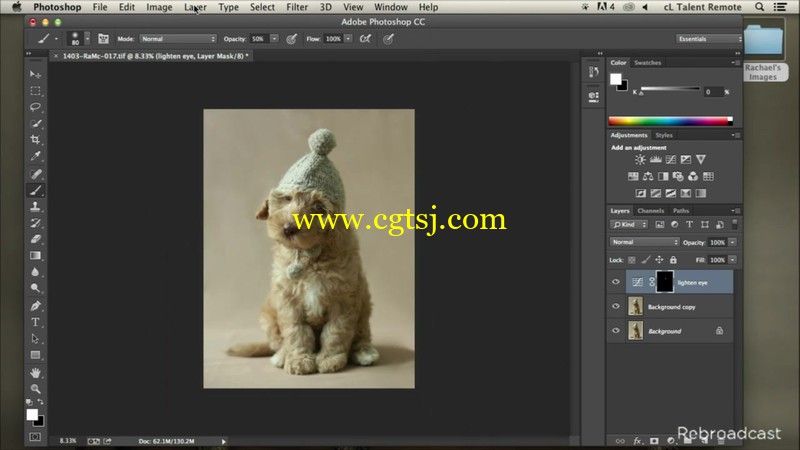Select the Eyedropper tool
Screen dimensions: 800x450
click(x=35, y=156)
